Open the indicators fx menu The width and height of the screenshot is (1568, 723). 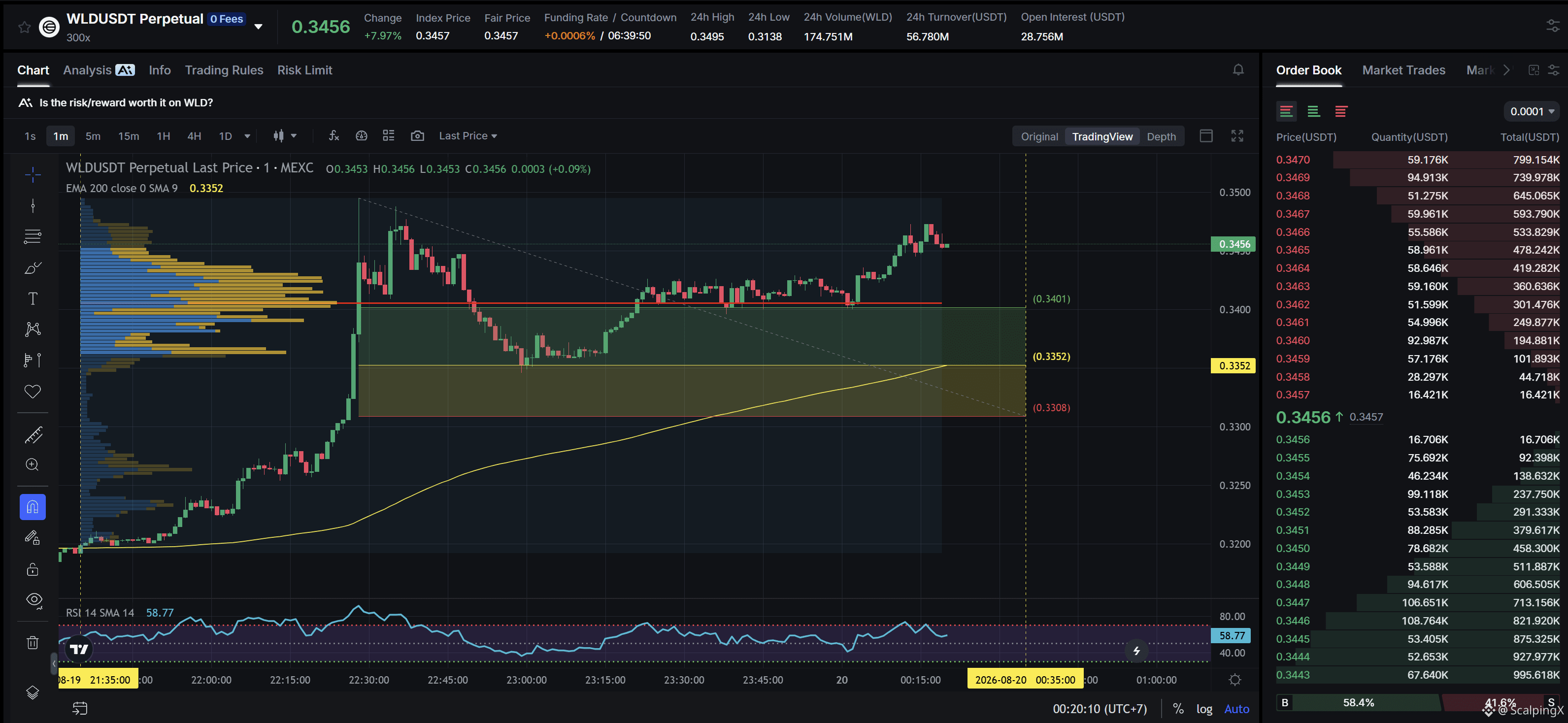334,136
